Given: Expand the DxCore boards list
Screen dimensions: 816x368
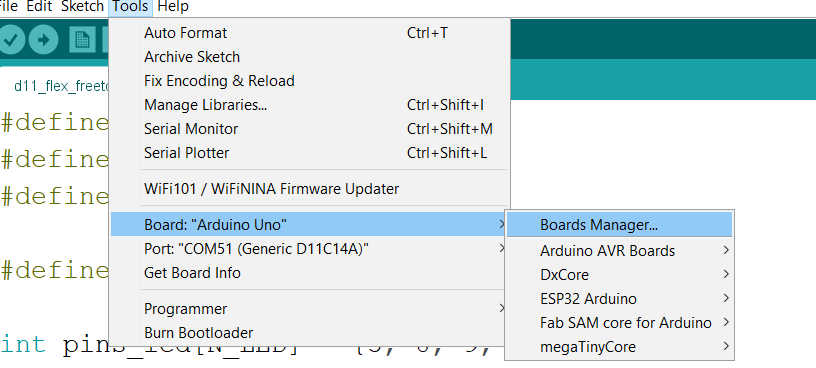Looking at the screenshot, I should (619, 275).
